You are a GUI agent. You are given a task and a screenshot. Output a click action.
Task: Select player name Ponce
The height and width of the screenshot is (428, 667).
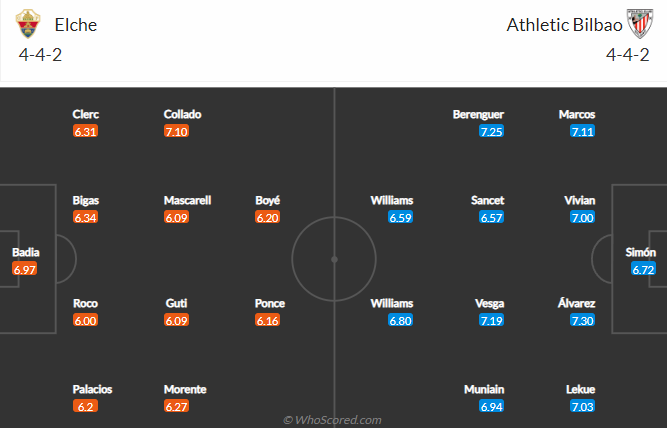click(x=270, y=303)
